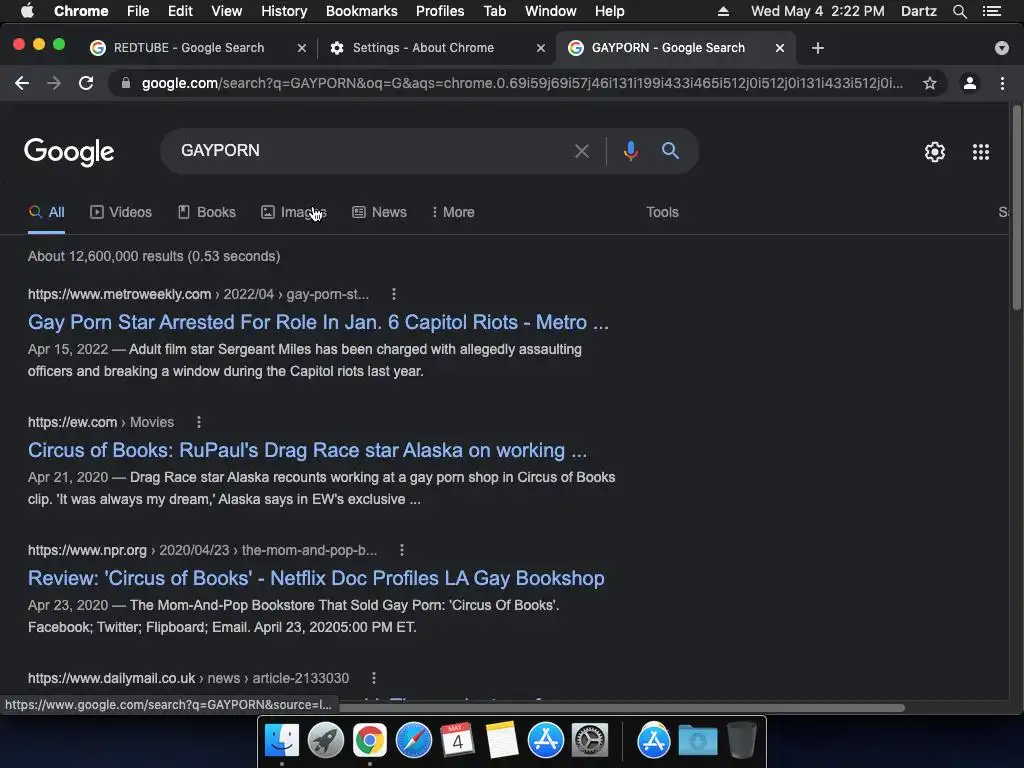This screenshot has width=1024, height=768.
Task: Open the Window menu
Action: (x=551, y=11)
